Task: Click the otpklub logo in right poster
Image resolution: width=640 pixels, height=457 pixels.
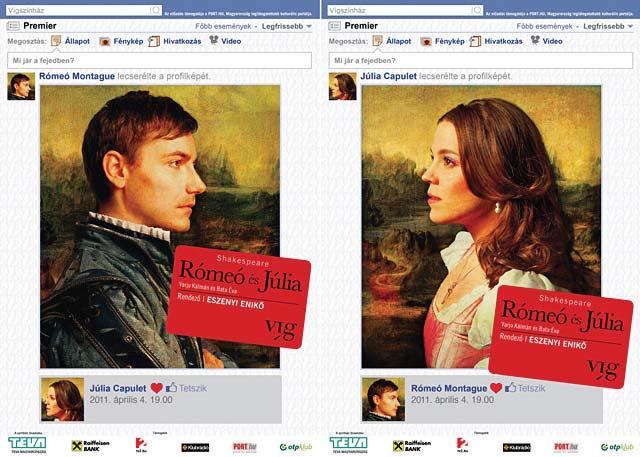Action: click(x=617, y=447)
